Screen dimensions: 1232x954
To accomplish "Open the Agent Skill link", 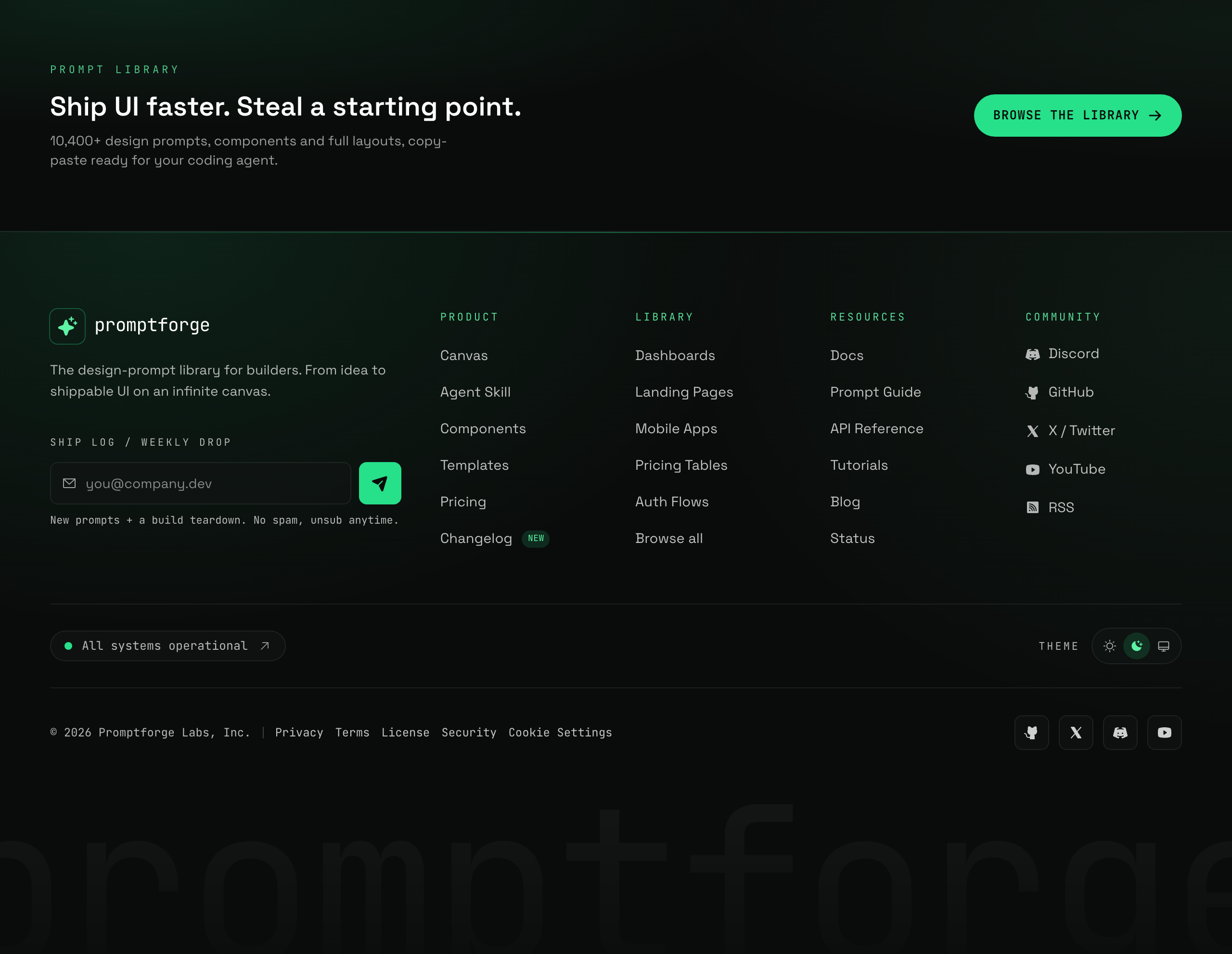I will (475, 392).
